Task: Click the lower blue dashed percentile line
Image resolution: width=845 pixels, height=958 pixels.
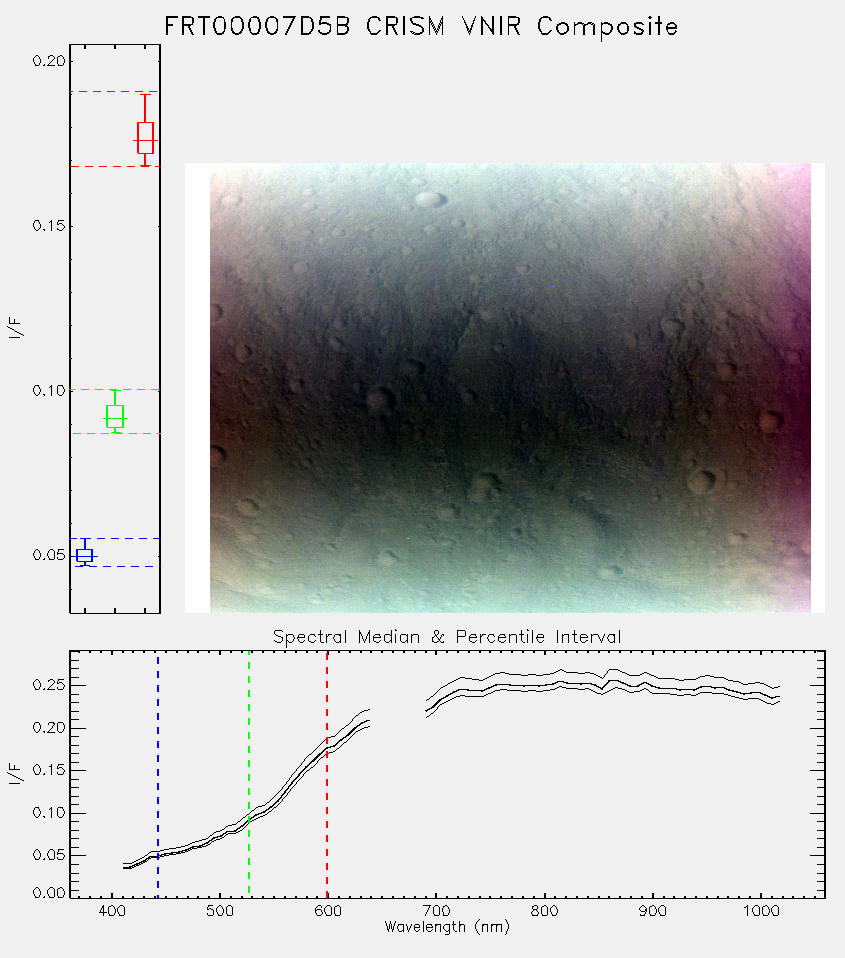Action: (115, 566)
